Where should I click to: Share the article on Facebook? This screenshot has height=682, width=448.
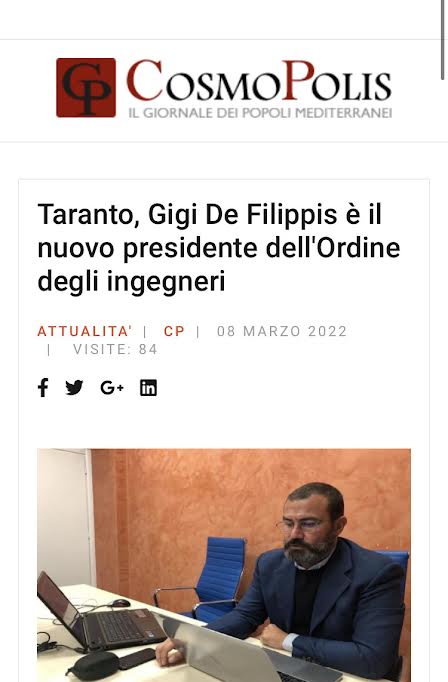(43, 387)
